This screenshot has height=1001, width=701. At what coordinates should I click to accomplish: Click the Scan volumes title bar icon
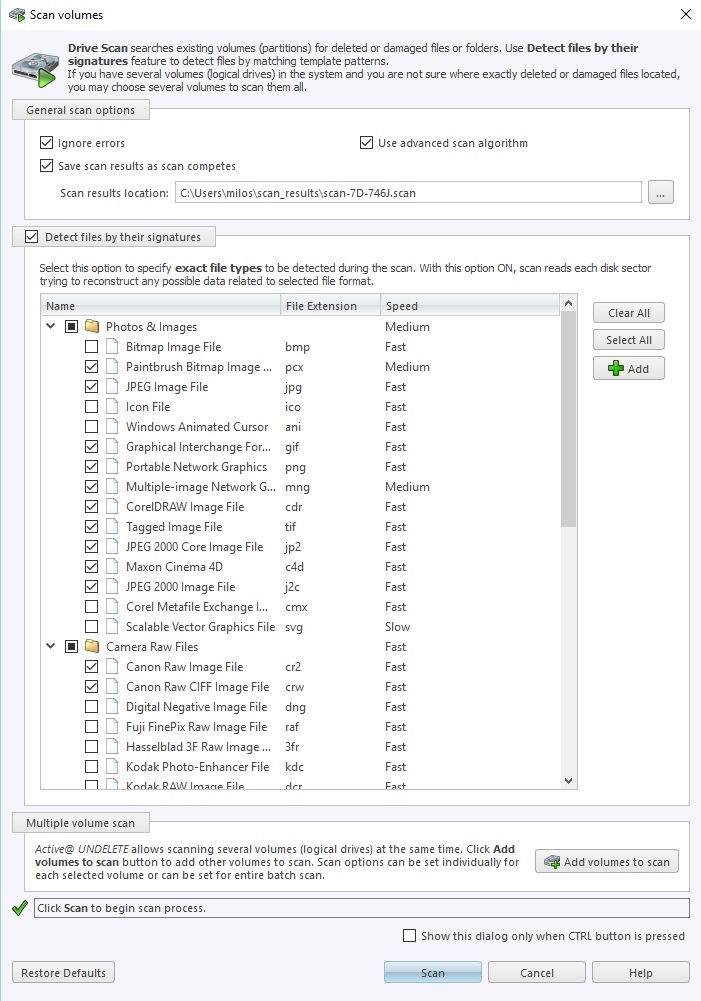pos(17,14)
